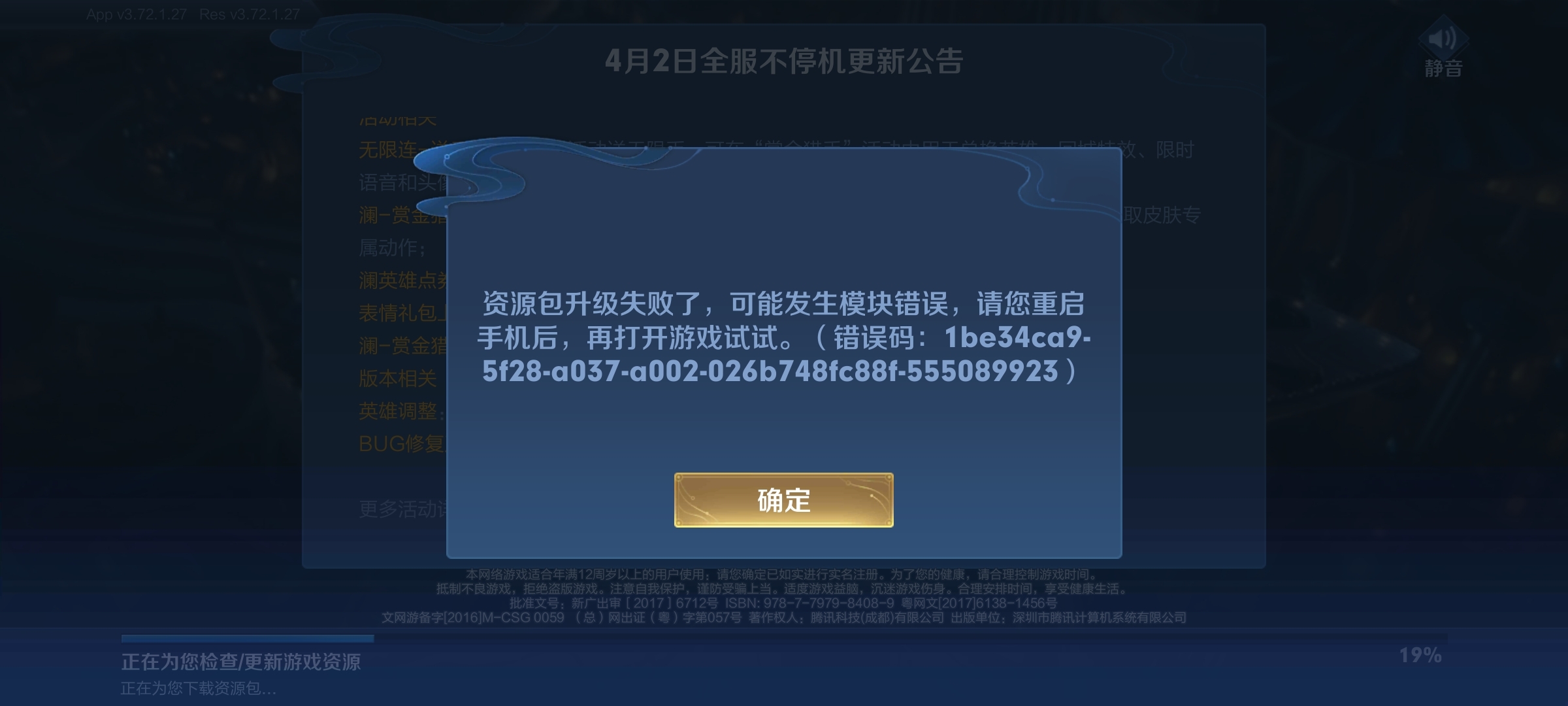Image resolution: width=1568 pixels, height=706 pixels.
Task: Select the error code text 1be34ca9
Action: 1017,337
